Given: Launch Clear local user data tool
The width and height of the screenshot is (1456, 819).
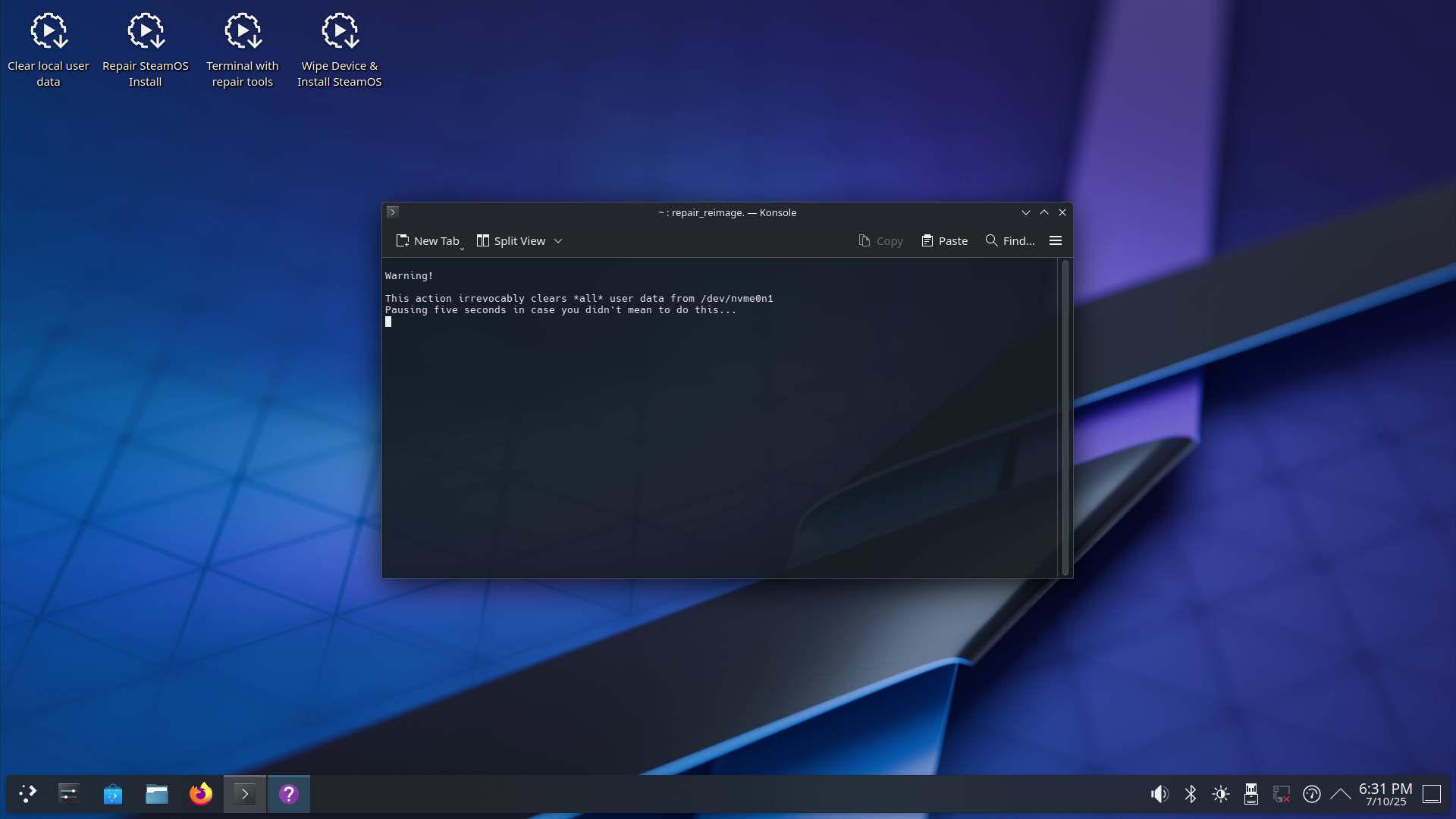Looking at the screenshot, I should pyautogui.click(x=48, y=45).
